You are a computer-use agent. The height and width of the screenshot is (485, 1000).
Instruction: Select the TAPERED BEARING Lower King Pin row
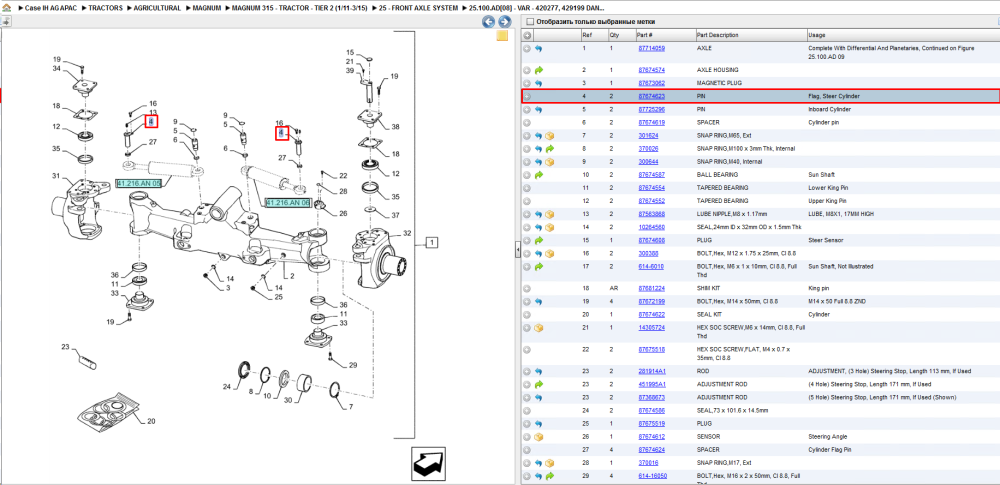click(x=760, y=188)
